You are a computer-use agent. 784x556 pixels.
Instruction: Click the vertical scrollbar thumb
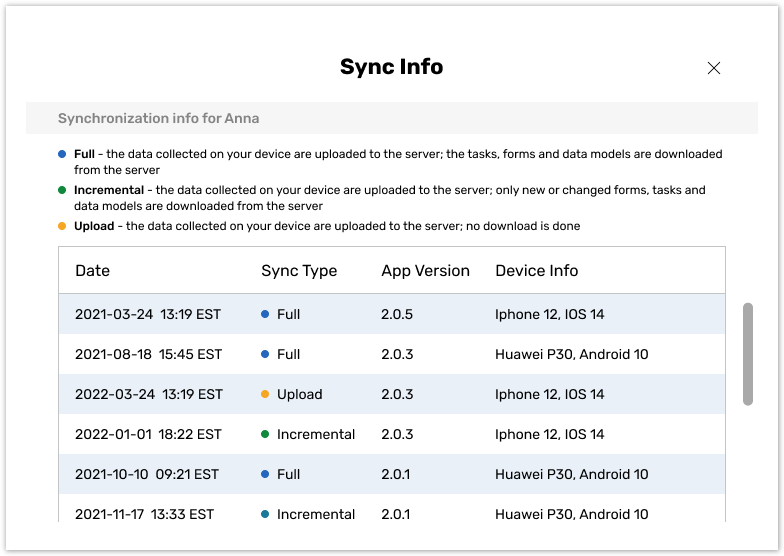[x=748, y=354]
